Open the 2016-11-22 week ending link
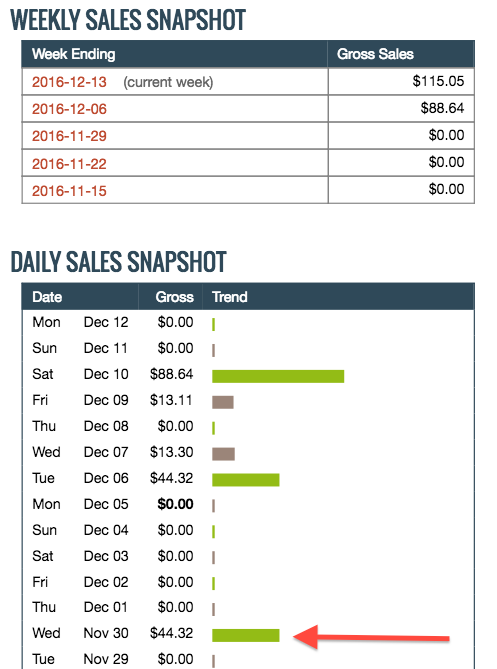 point(69,164)
